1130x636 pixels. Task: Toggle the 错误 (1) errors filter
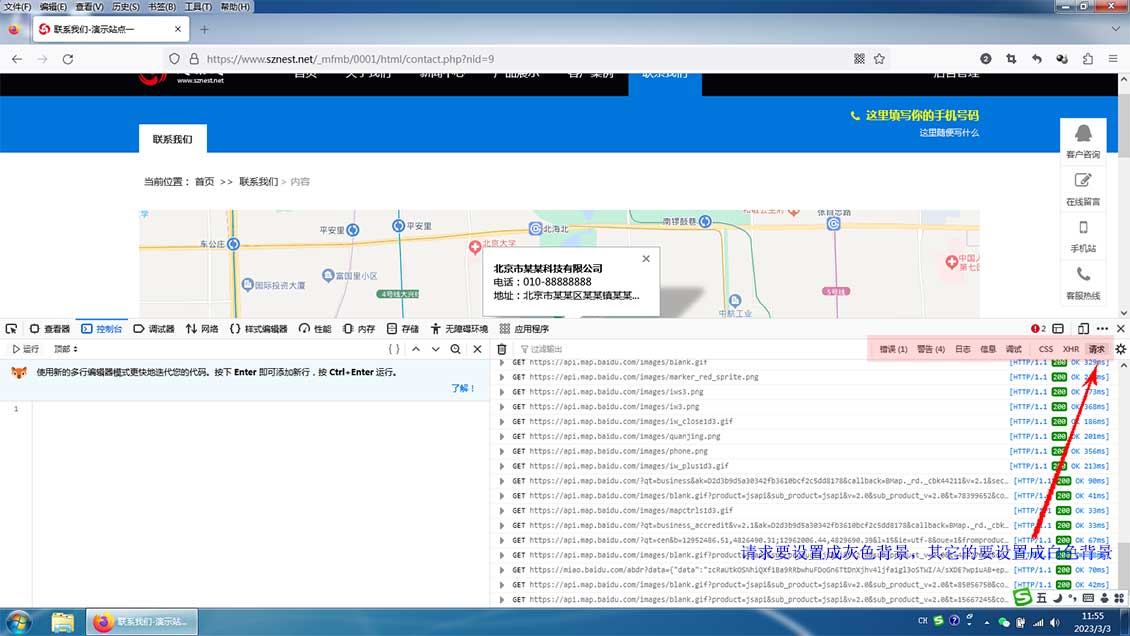[x=893, y=349]
